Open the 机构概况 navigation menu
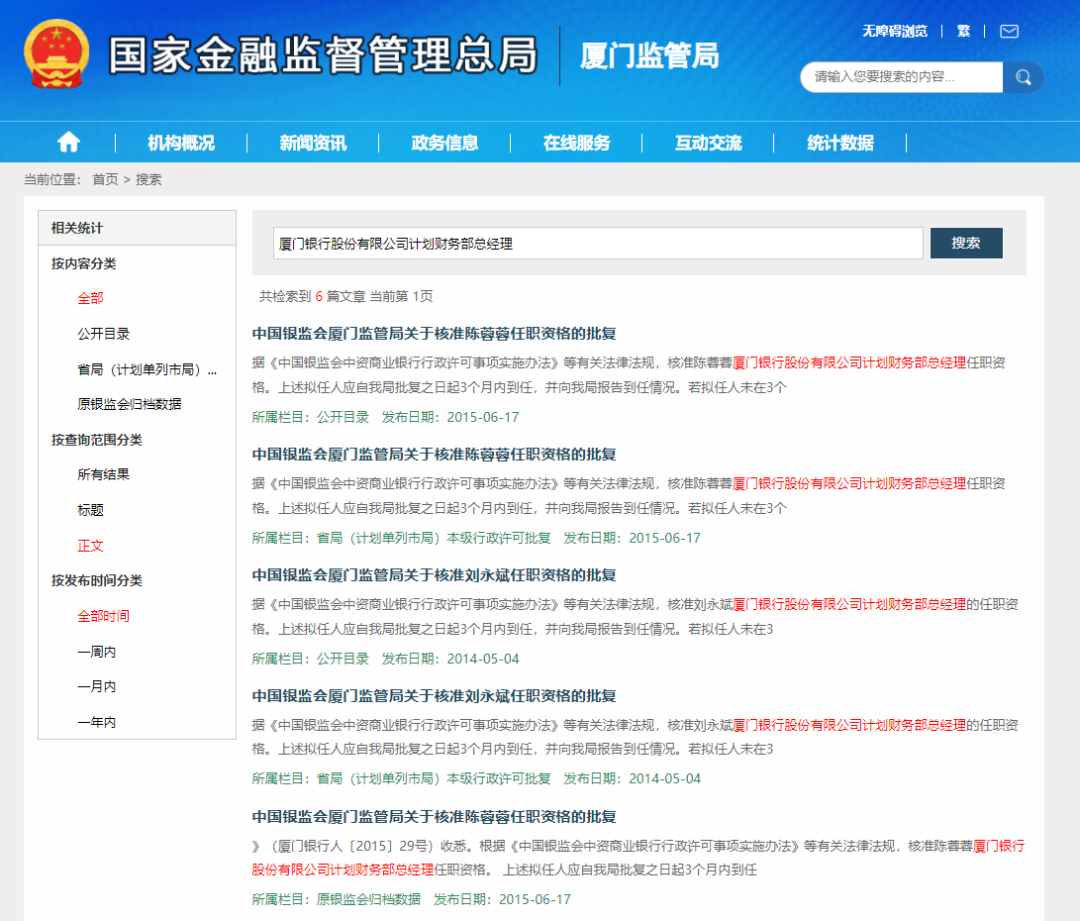Image resolution: width=1080 pixels, height=921 pixels. 181,143
